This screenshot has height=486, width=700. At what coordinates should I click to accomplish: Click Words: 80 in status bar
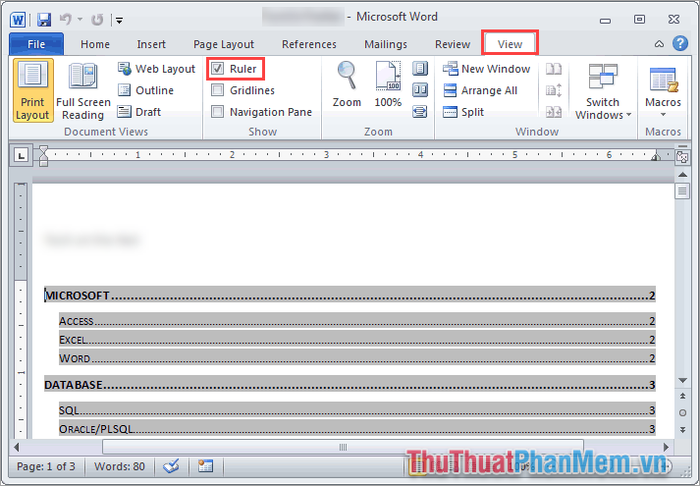(119, 466)
